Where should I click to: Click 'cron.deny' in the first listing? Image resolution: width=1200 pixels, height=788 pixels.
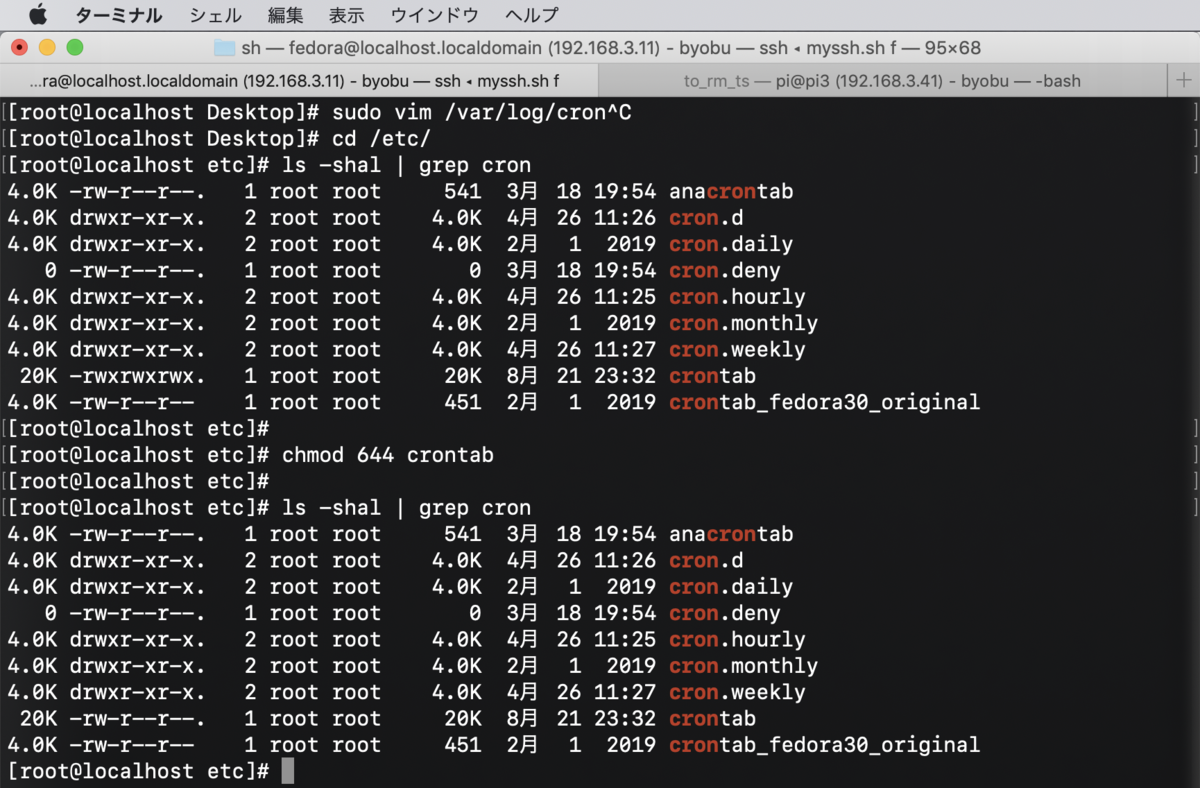click(725, 270)
